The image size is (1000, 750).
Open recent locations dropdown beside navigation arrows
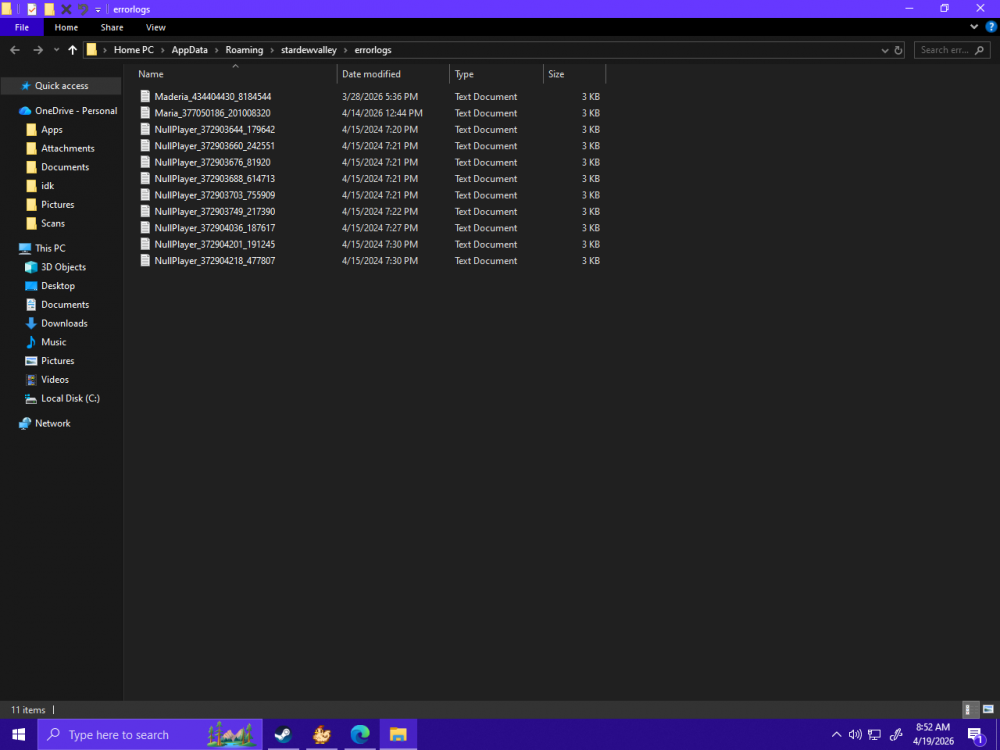click(x=56, y=50)
